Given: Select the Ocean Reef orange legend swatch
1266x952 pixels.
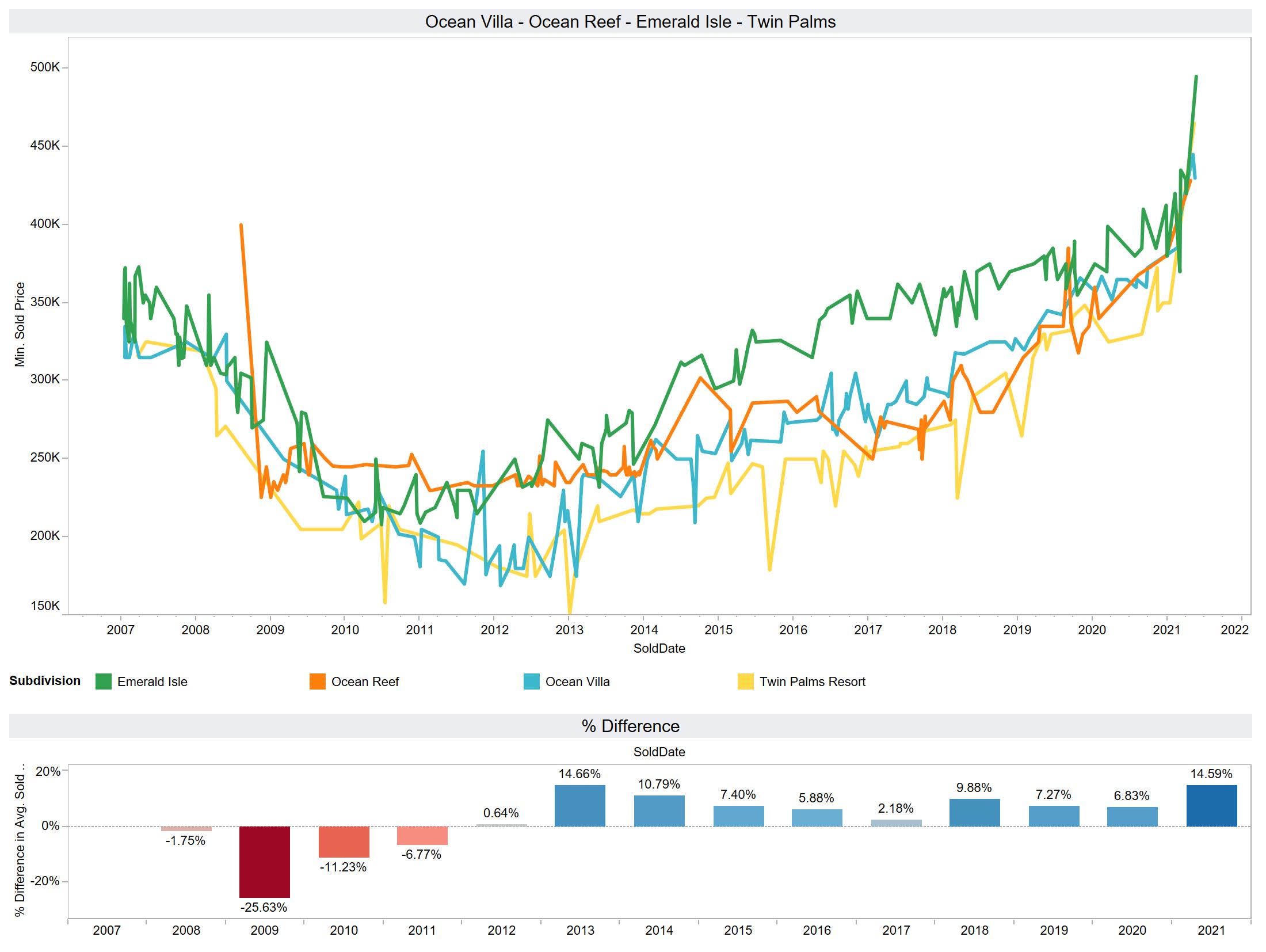Looking at the screenshot, I should pos(318,682).
